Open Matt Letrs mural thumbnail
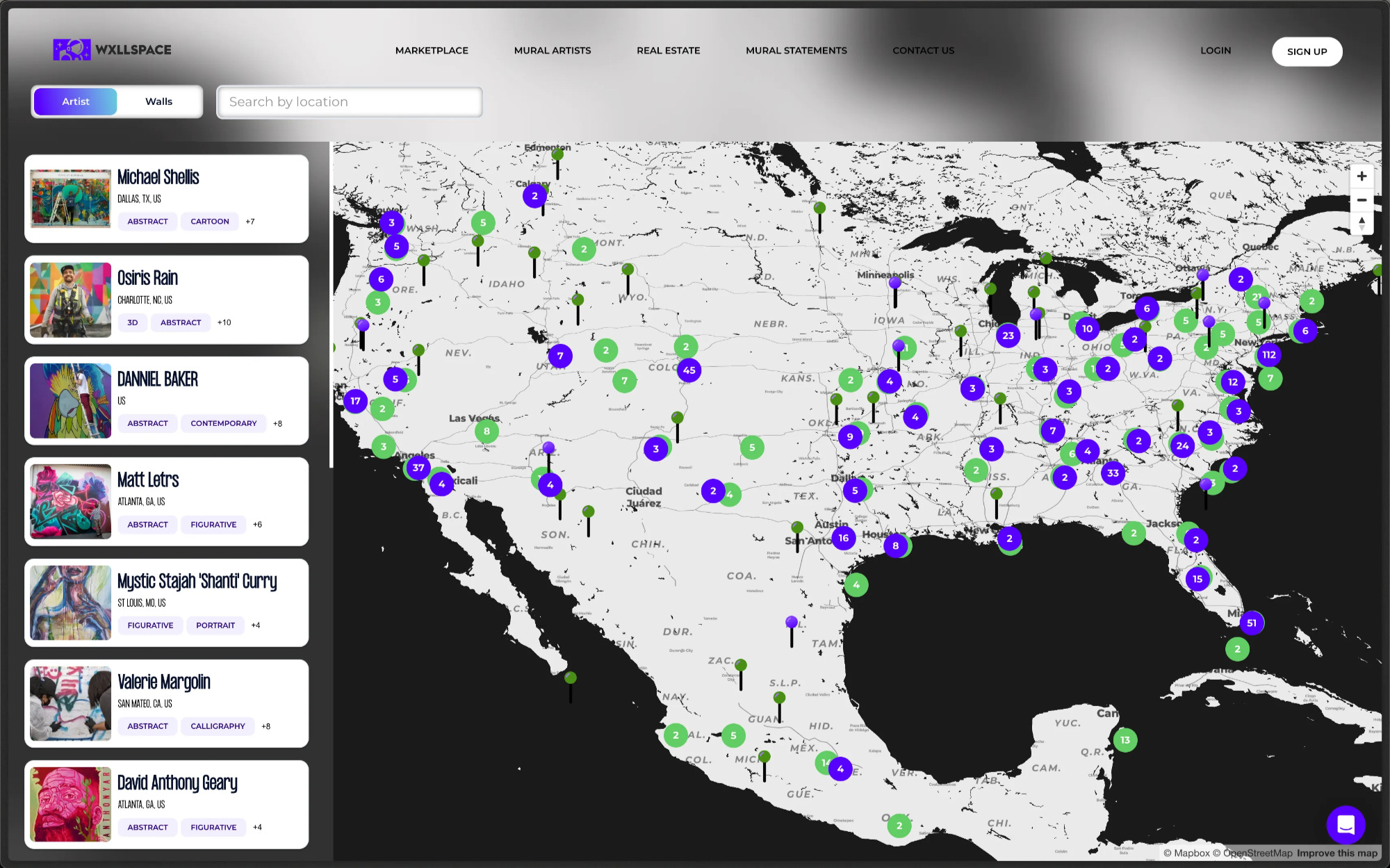Image resolution: width=1390 pixels, height=868 pixels. pos(71,501)
